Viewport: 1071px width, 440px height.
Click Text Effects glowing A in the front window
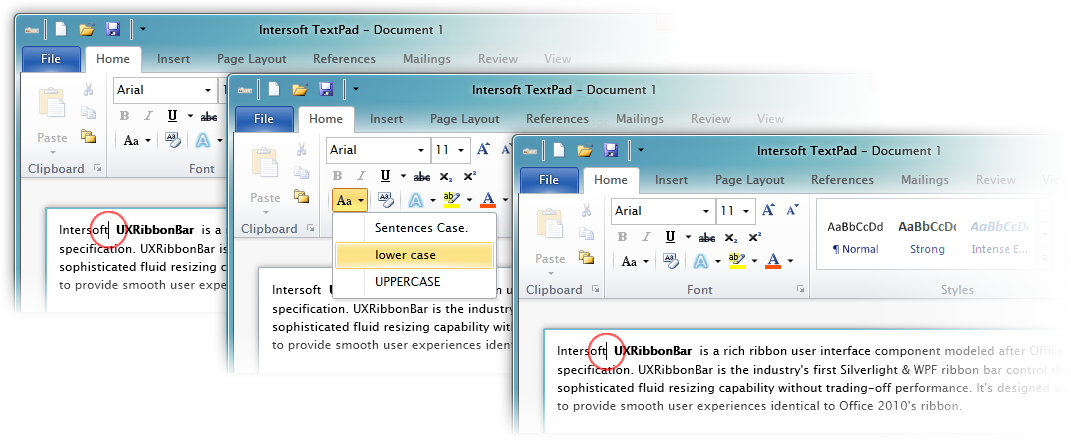coord(701,261)
